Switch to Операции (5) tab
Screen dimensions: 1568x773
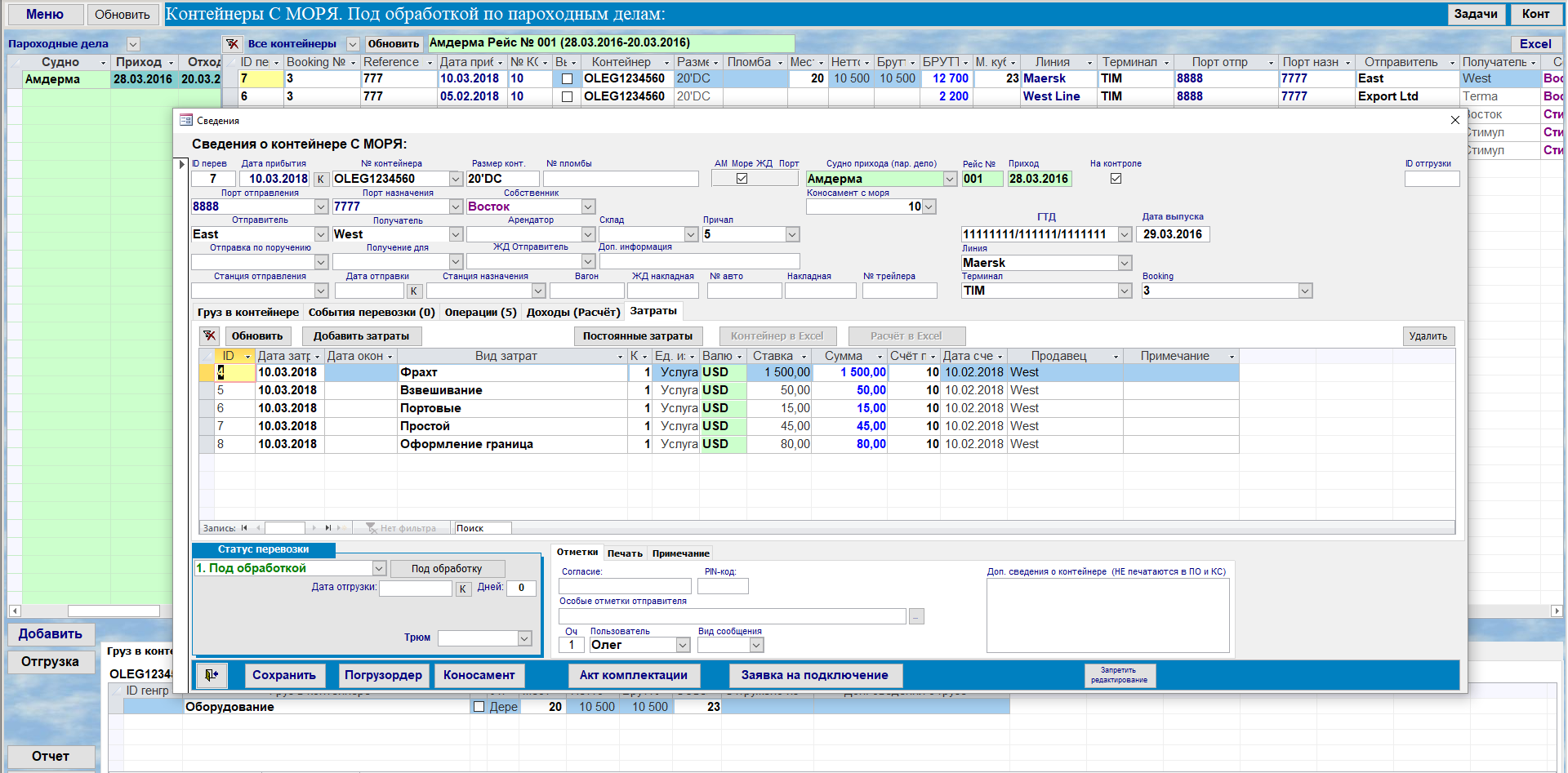480,312
